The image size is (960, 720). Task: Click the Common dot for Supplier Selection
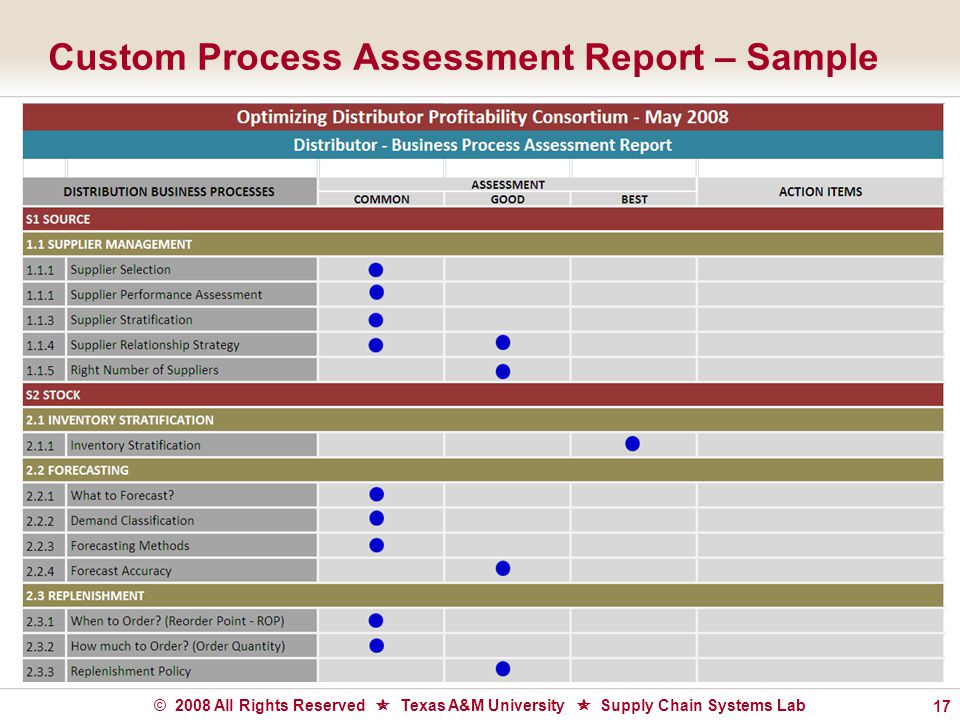point(376,270)
